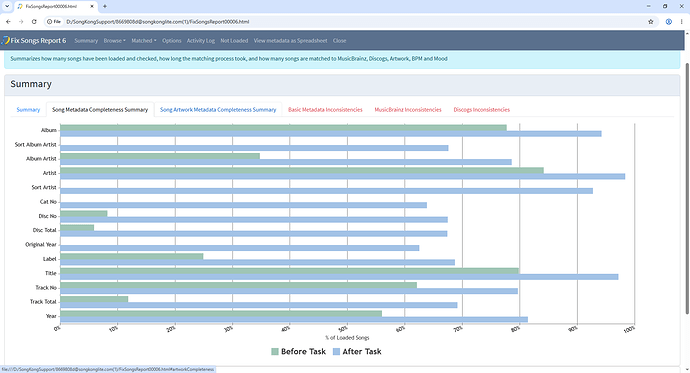
Task: Click View metadata as Spreadsheet
Action: coord(290,40)
